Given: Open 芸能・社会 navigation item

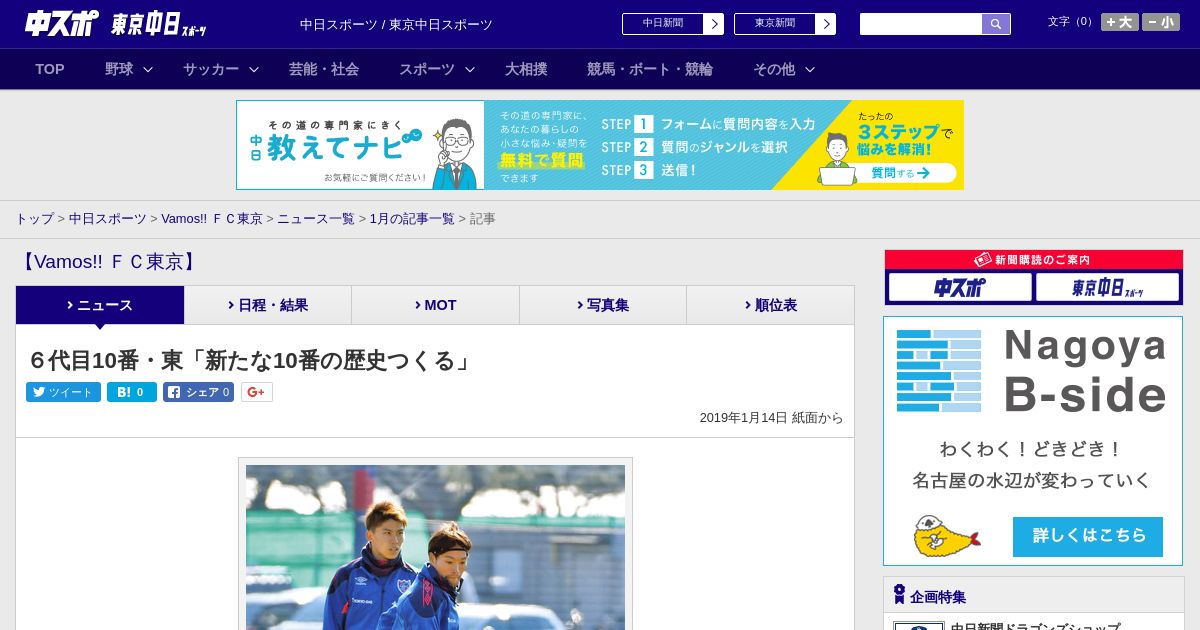Looking at the screenshot, I should click(324, 69).
